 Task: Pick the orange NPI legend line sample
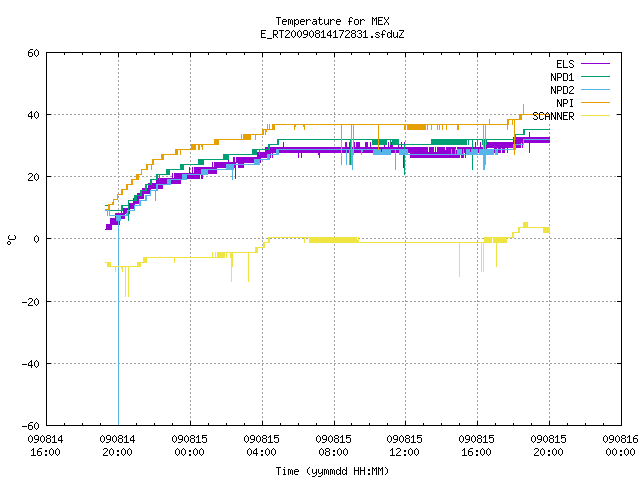pyautogui.click(x=595, y=102)
